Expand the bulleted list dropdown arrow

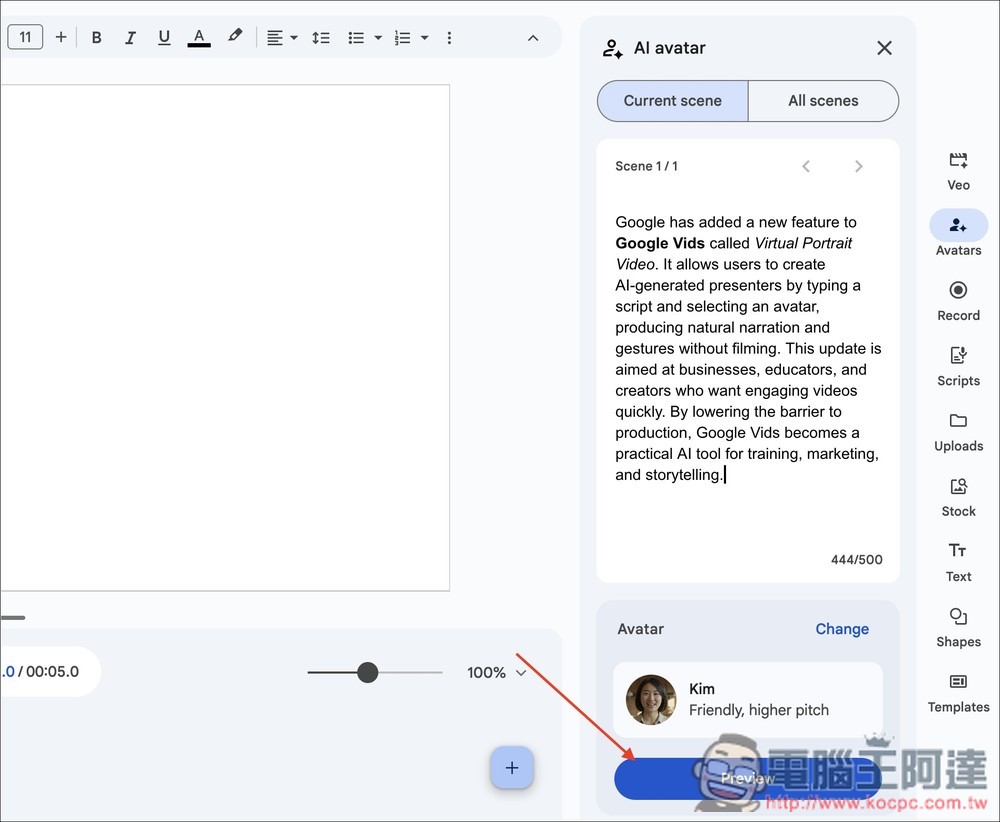tap(378, 38)
